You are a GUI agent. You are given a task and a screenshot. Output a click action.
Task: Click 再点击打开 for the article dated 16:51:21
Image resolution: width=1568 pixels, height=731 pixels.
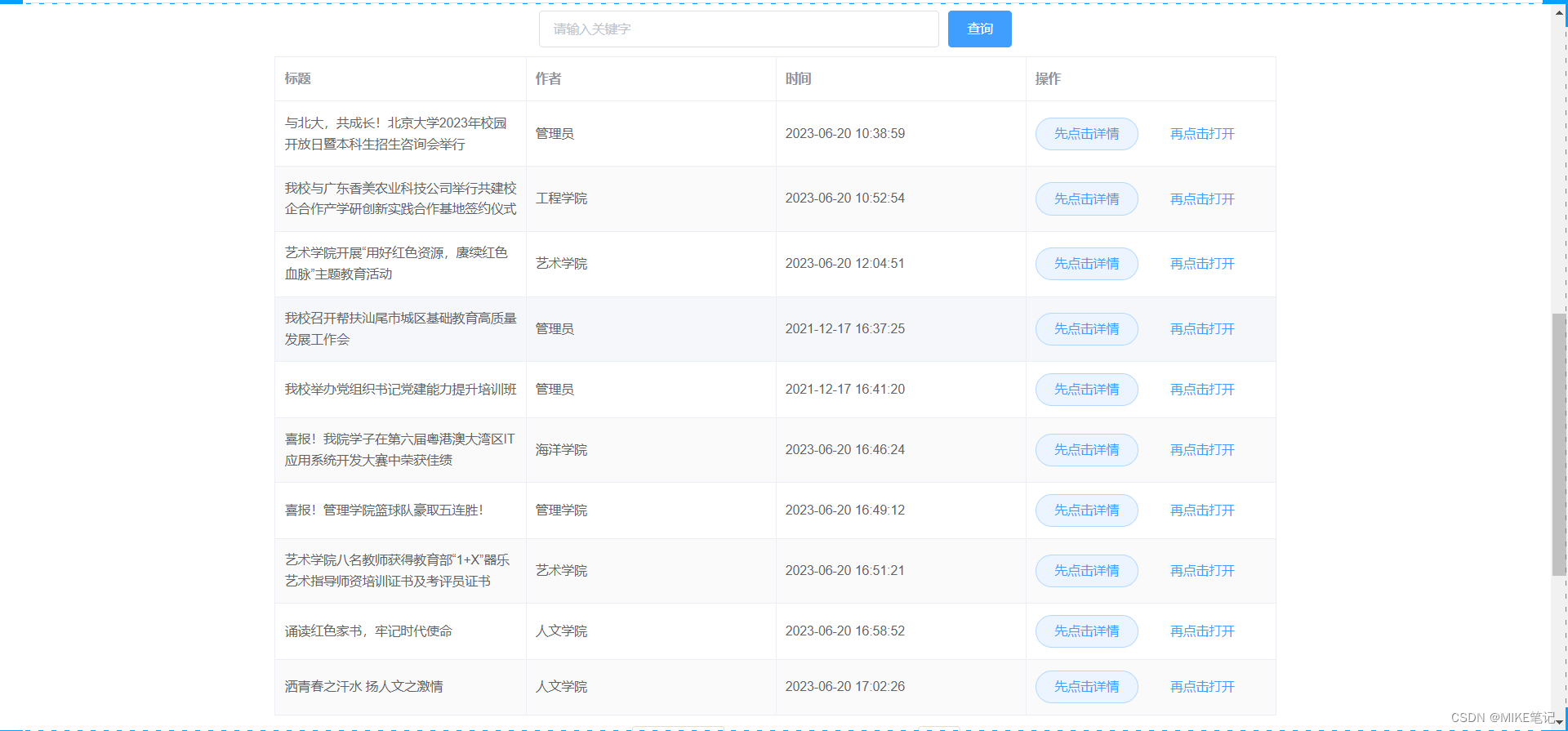(x=1202, y=570)
